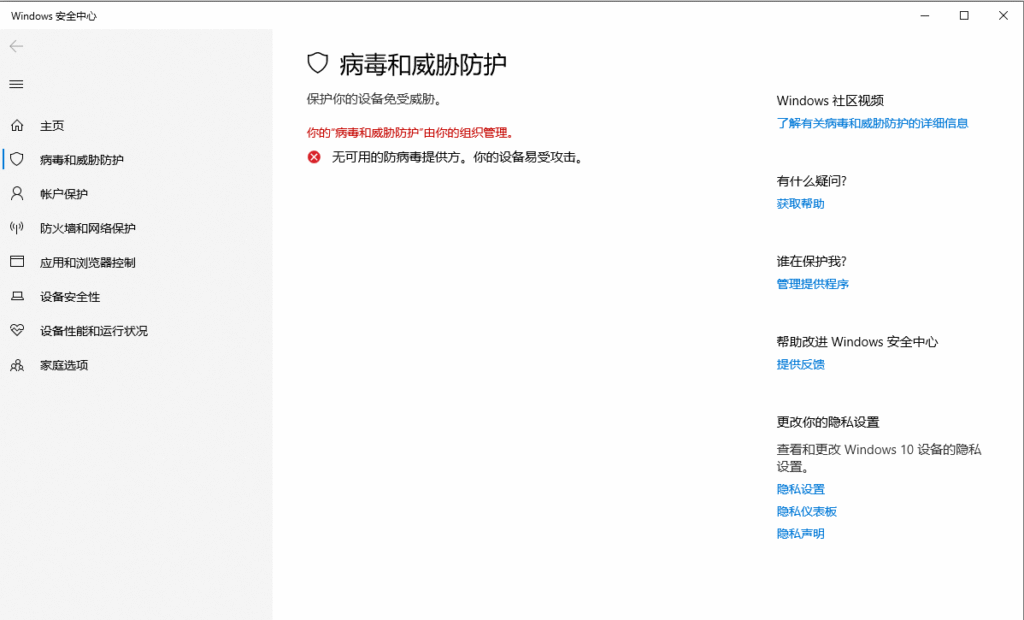
Task: Click the family icon for 家庭选项
Action: coord(17,365)
